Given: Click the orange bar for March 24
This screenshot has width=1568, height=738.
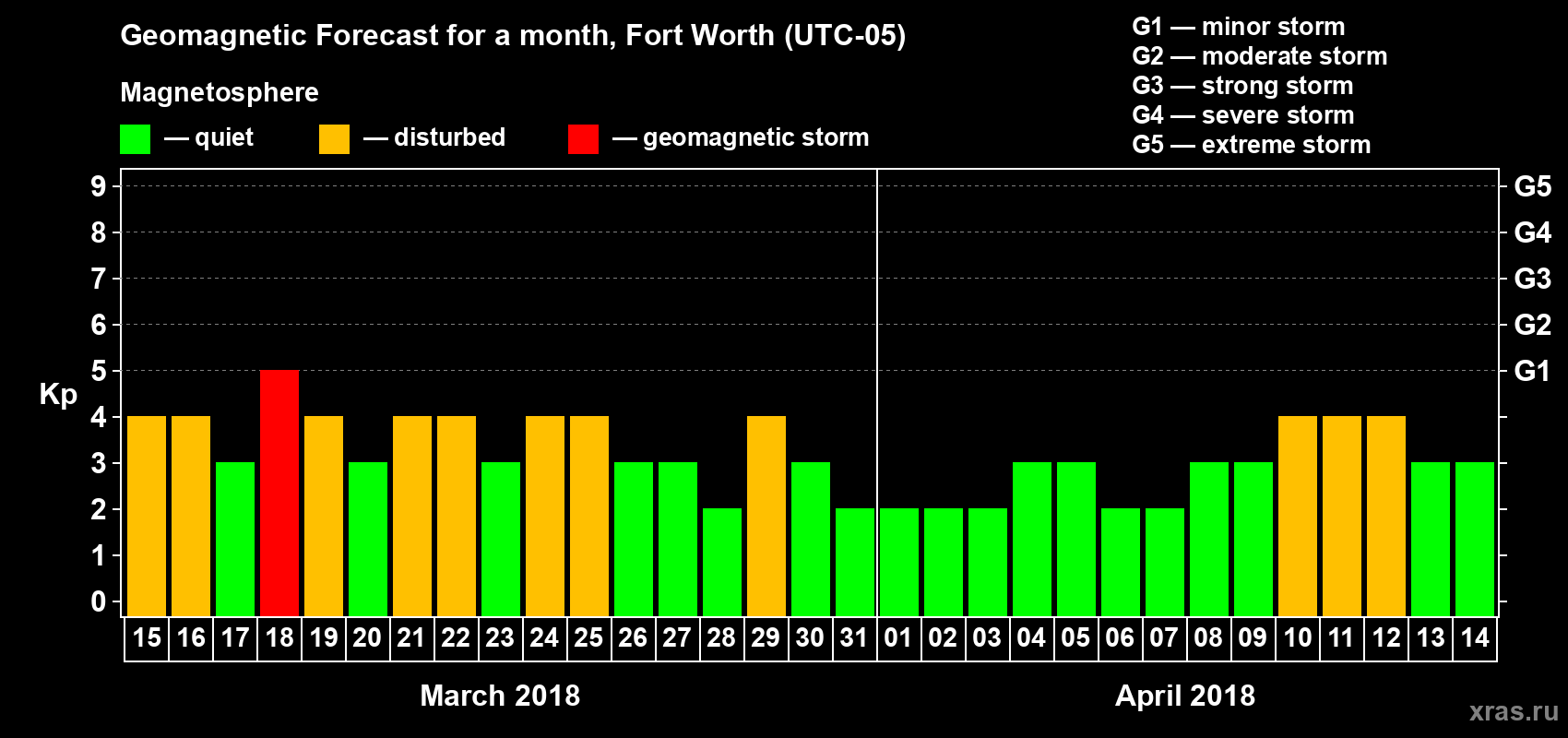Looking at the screenshot, I should click(x=545, y=517).
